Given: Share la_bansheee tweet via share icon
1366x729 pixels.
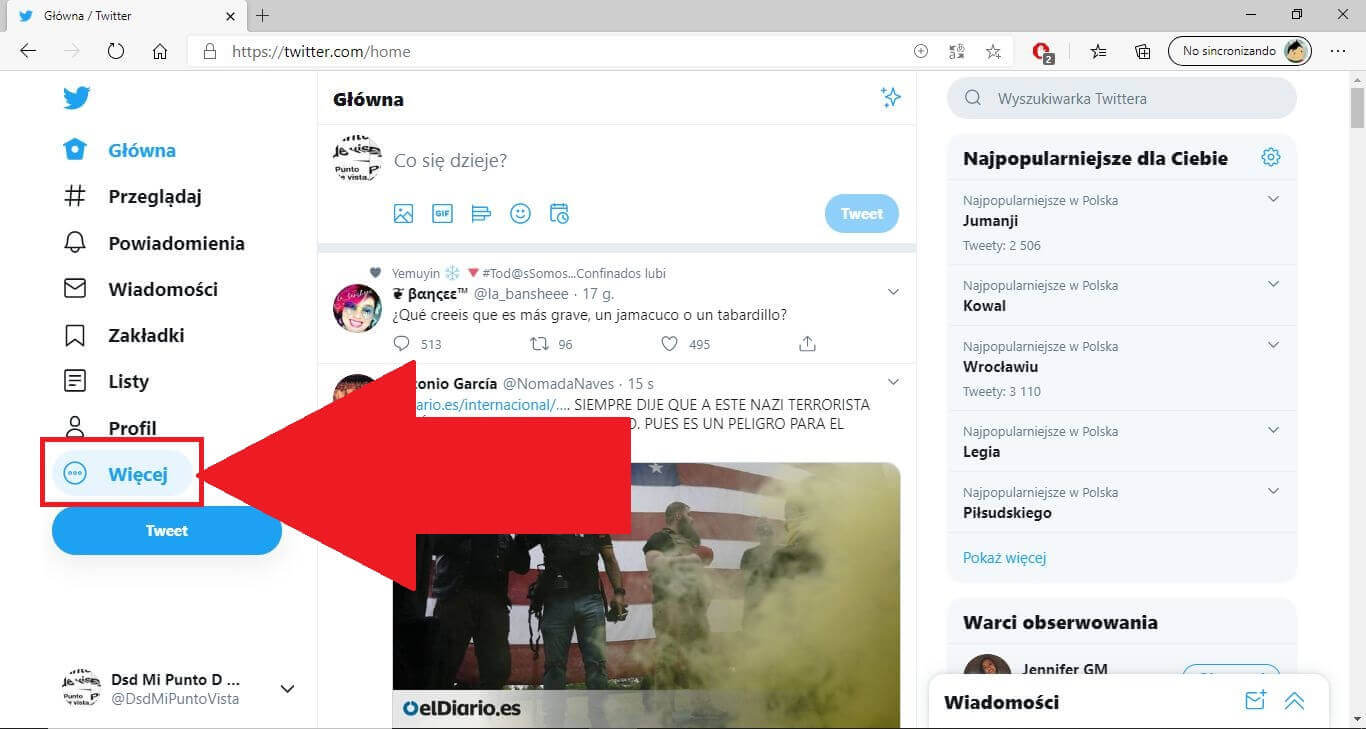Looking at the screenshot, I should (x=807, y=344).
